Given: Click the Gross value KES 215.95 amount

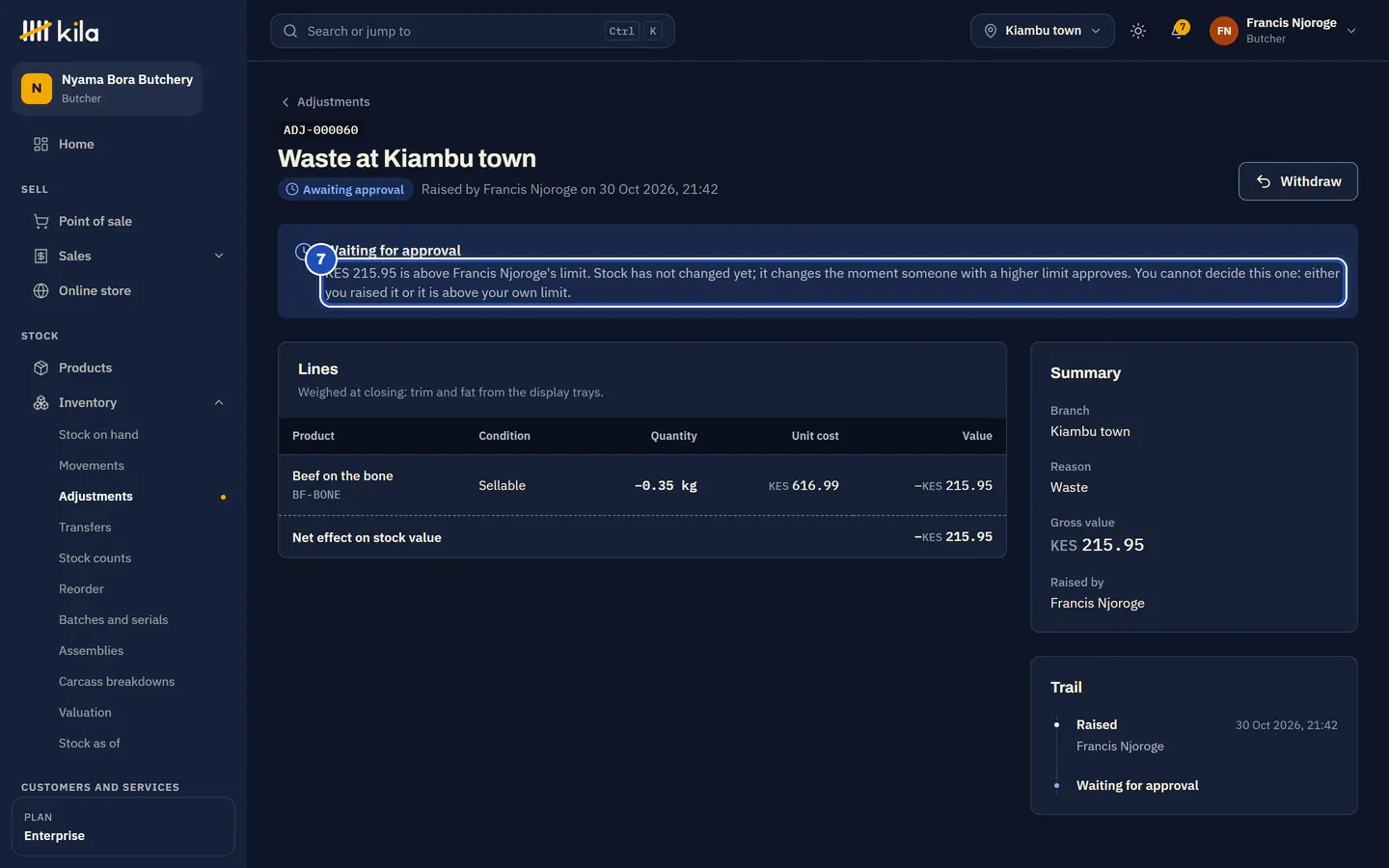Looking at the screenshot, I should (1097, 545).
